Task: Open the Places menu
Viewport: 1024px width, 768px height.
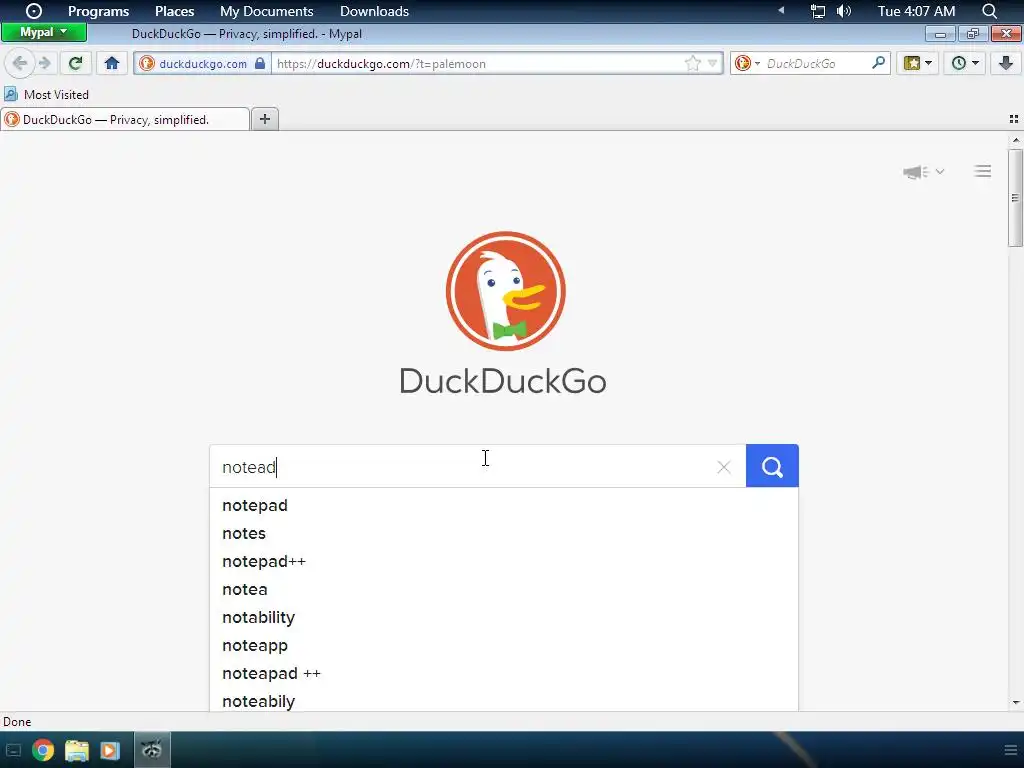Action: point(174,11)
